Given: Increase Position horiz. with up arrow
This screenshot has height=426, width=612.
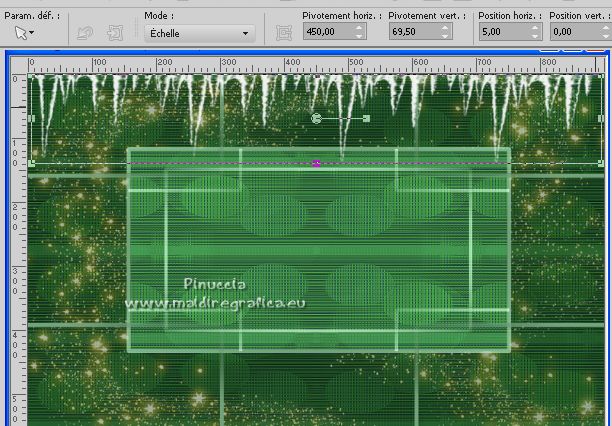Looking at the screenshot, I should 535,28.
